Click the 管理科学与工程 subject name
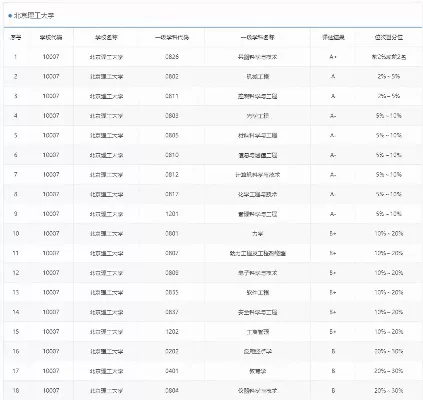423x400 pixels. (x=257, y=214)
